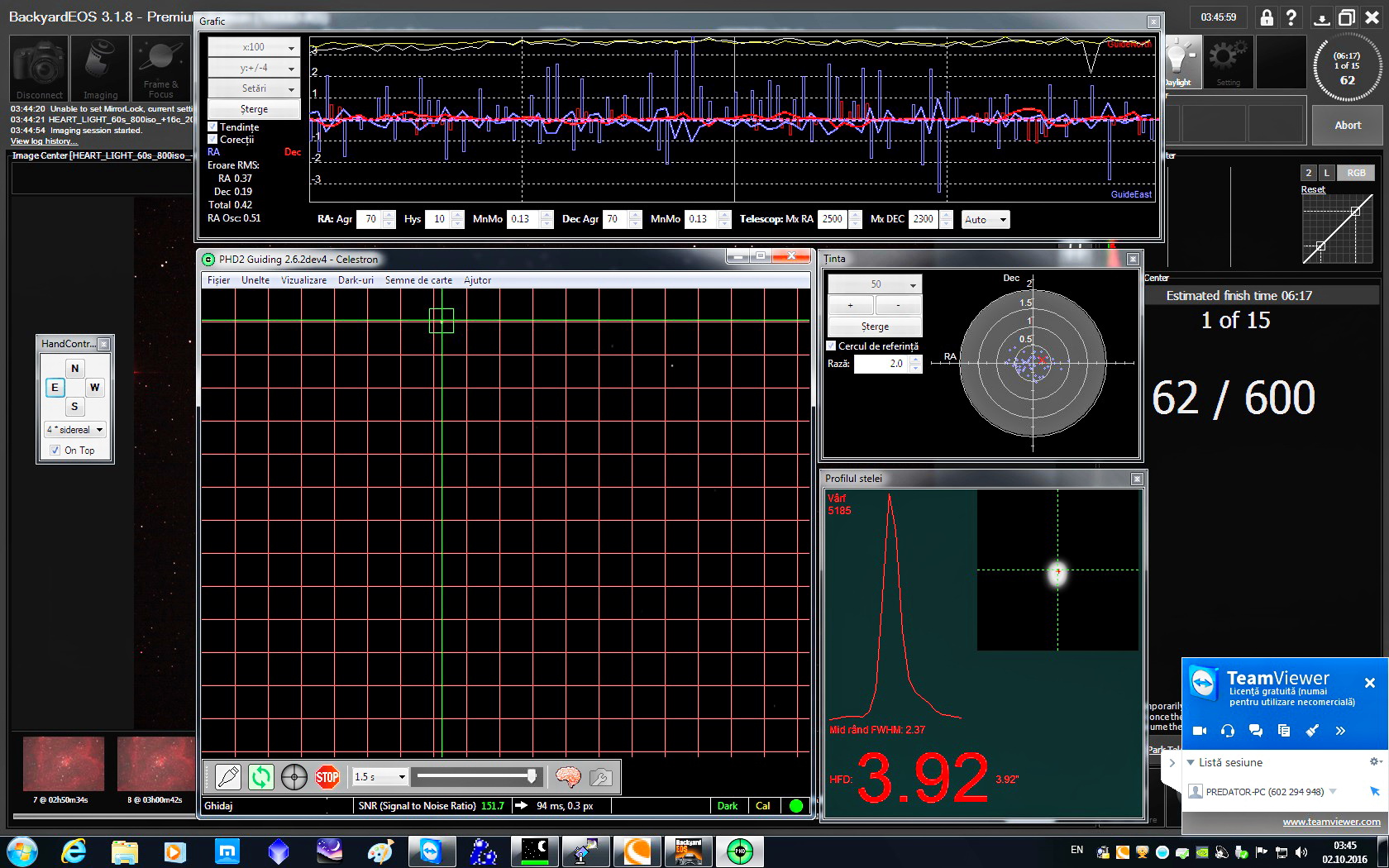Click the red STOP guiding icon
Image resolution: width=1389 pixels, height=868 pixels.
tap(327, 777)
